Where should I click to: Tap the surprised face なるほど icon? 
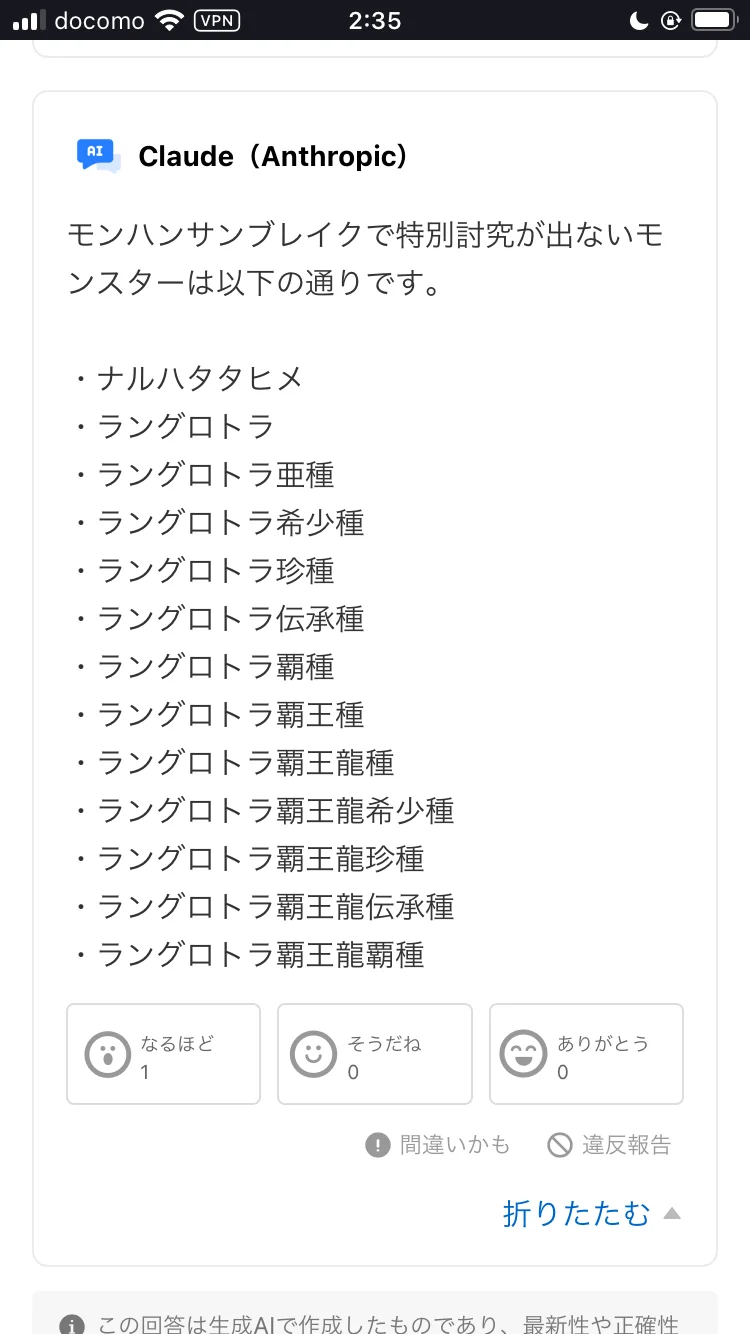(108, 1055)
